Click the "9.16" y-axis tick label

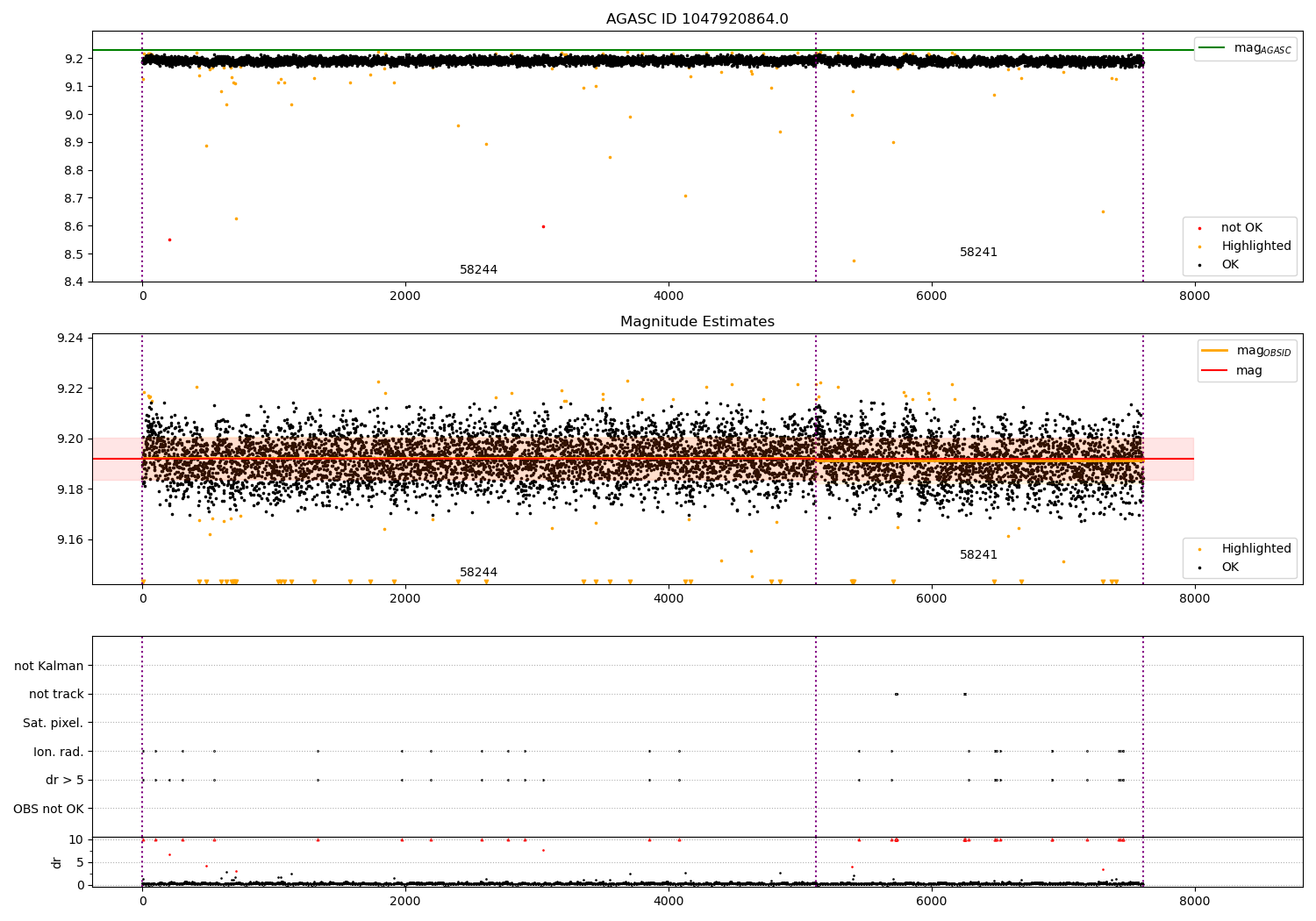tap(70, 539)
